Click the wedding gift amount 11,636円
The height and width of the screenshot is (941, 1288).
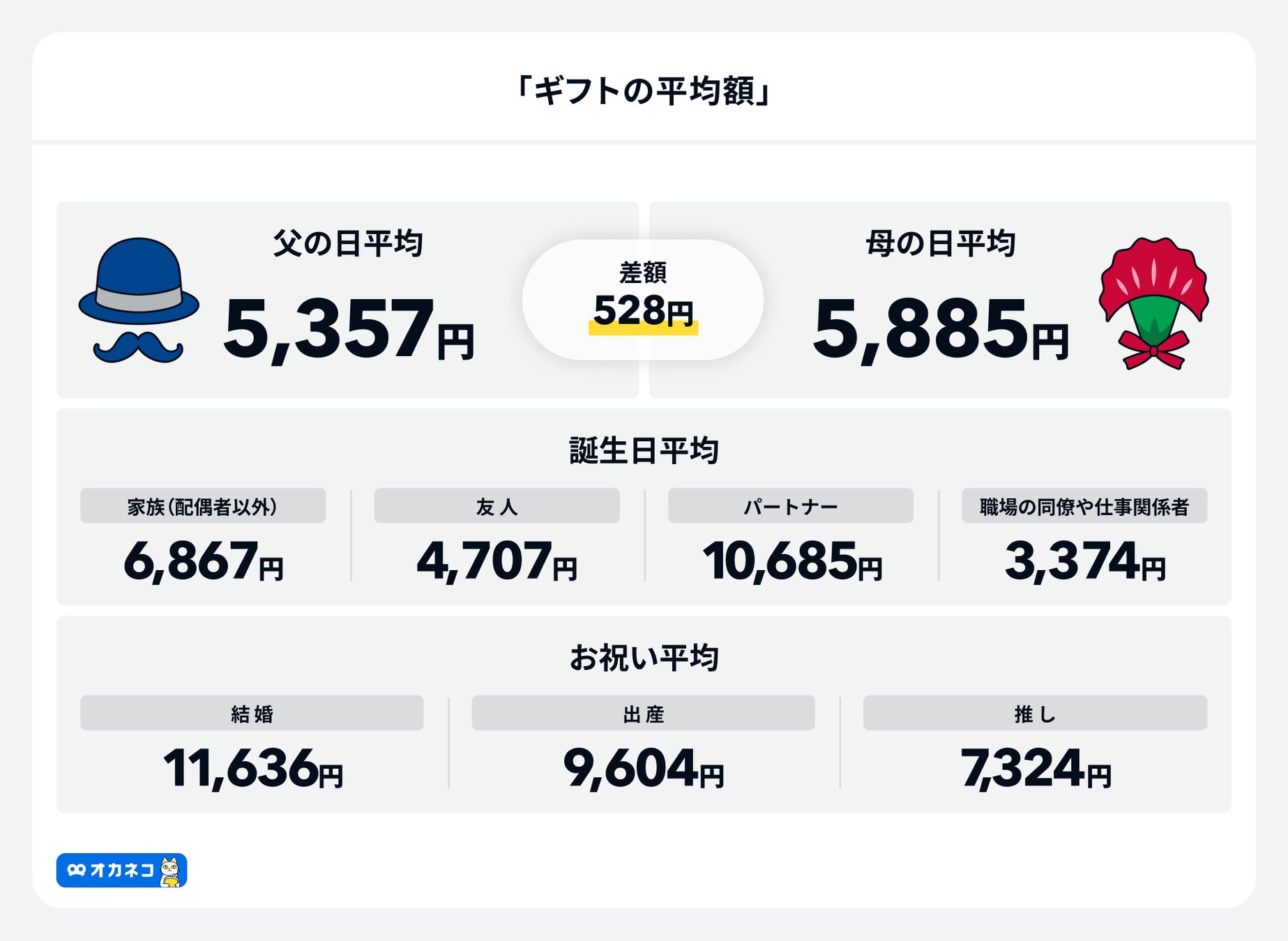(252, 769)
